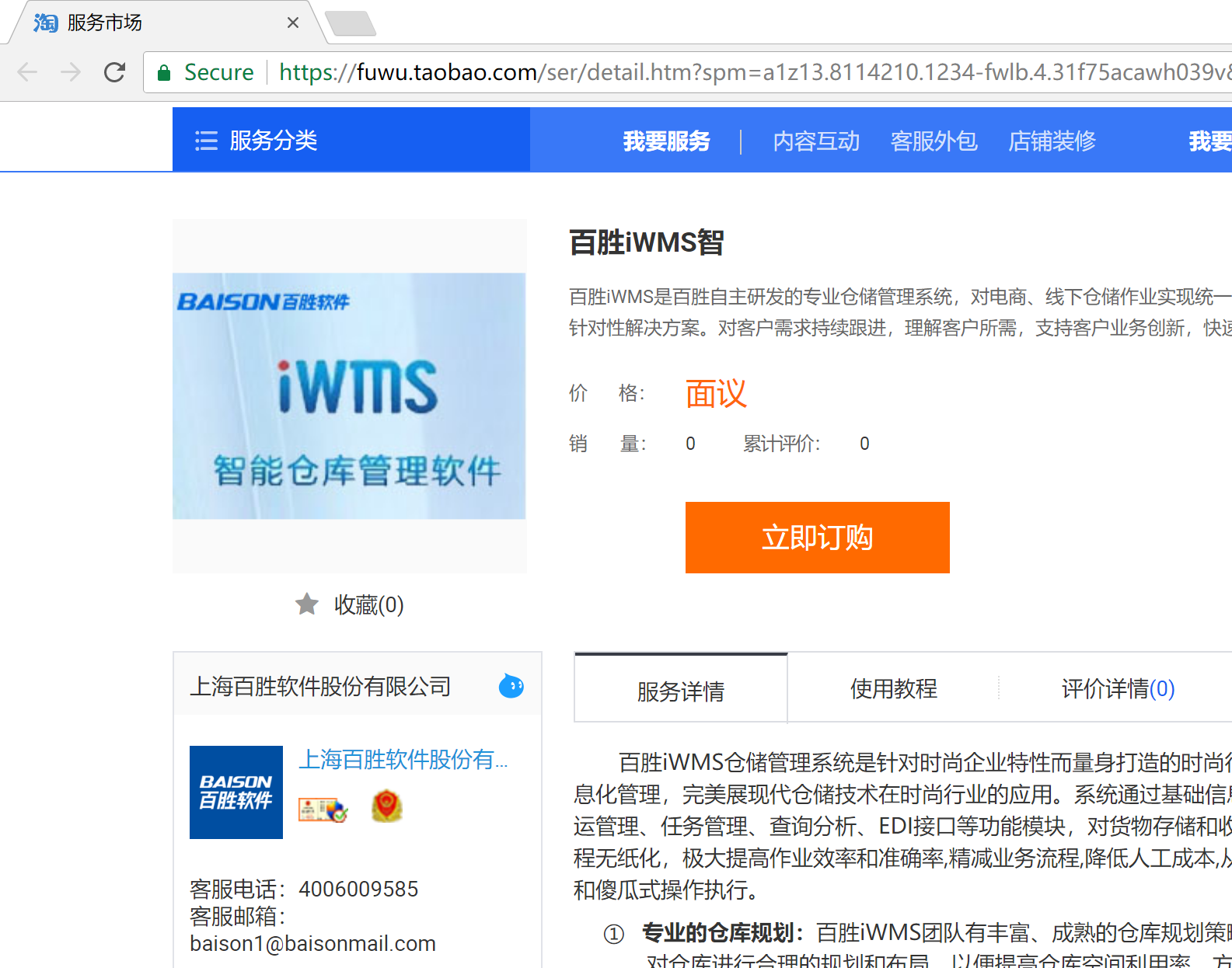Image resolution: width=1232 pixels, height=968 pixels.
Task: Click the browser back arrow
Action: pos(28,72)
